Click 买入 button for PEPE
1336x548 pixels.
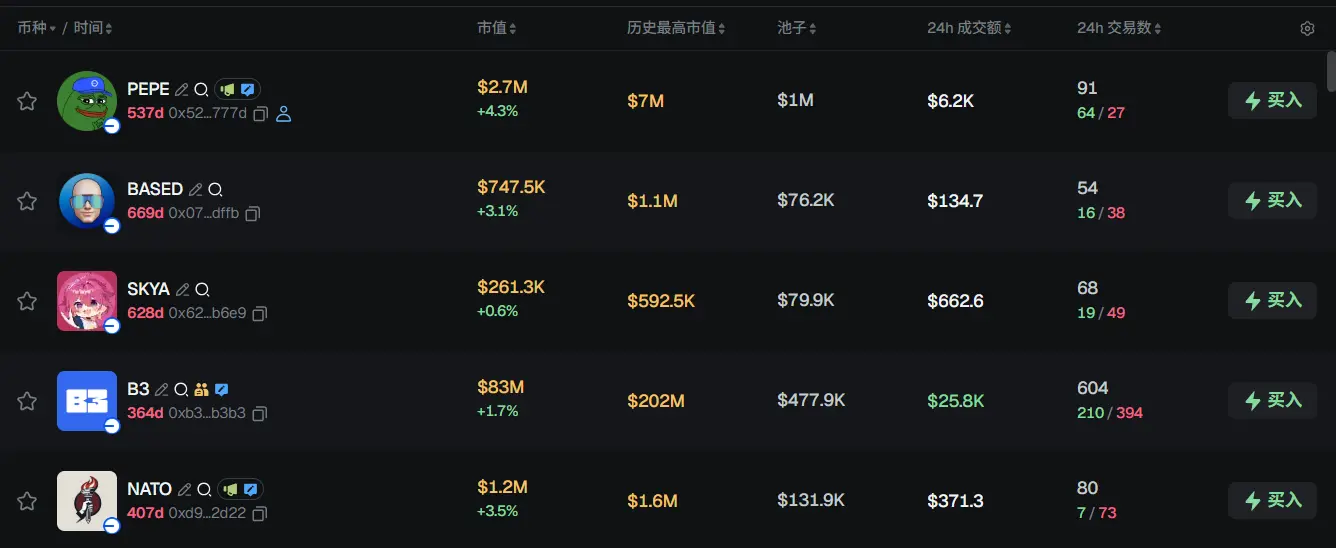click(1272, 100)
